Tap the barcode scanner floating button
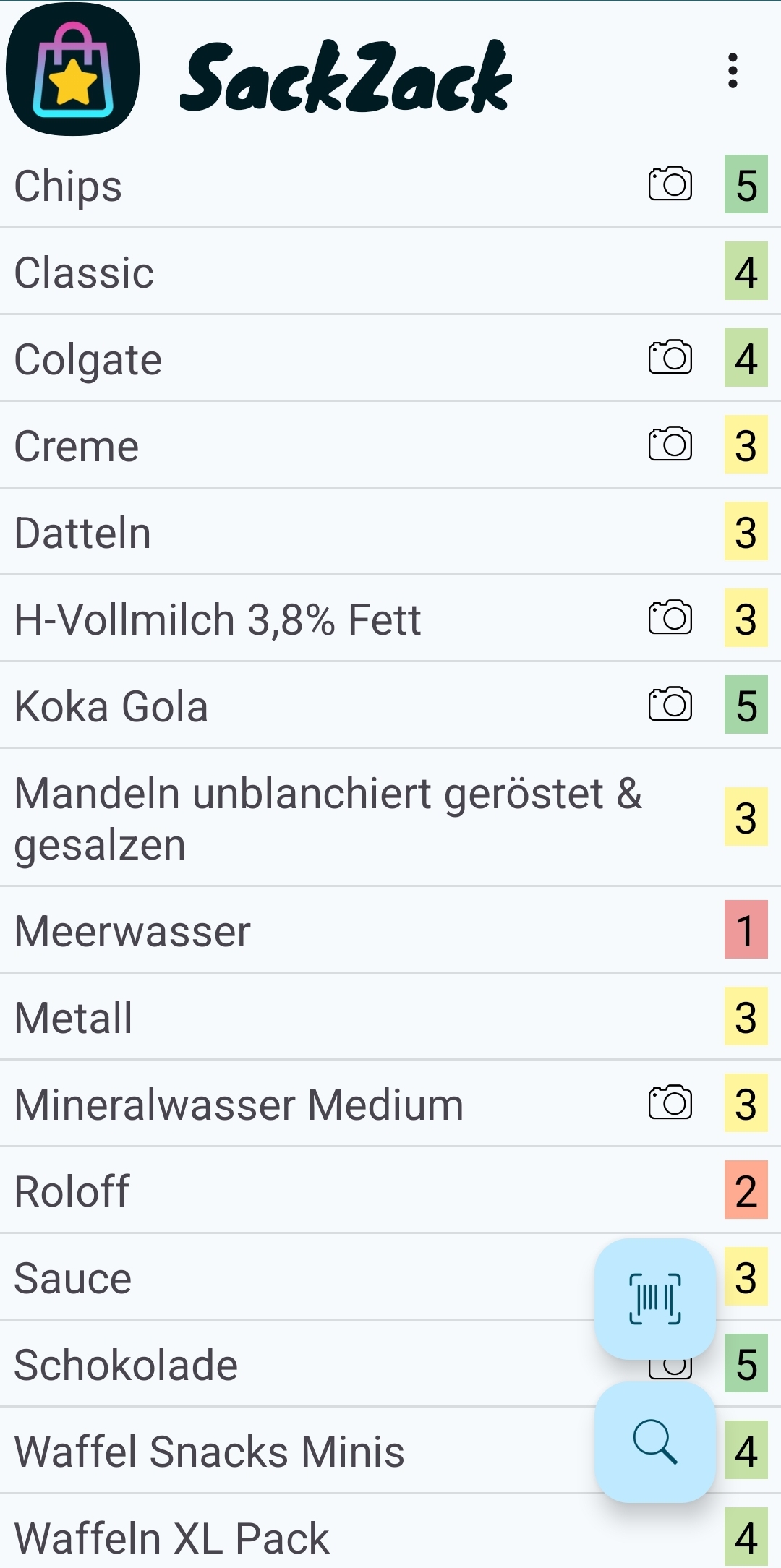The width and height of the screenshot is (781, 1568). coord(655,1299)
